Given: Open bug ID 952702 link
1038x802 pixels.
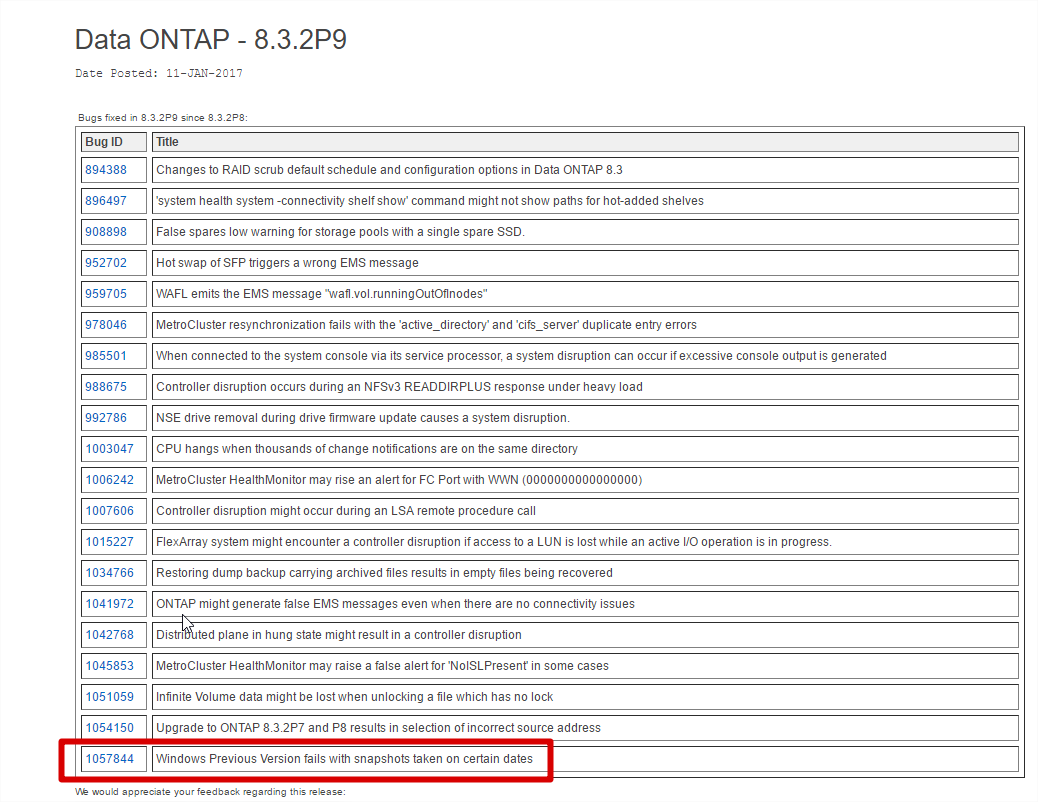Looking at the screenshot, I should (106, 263).
